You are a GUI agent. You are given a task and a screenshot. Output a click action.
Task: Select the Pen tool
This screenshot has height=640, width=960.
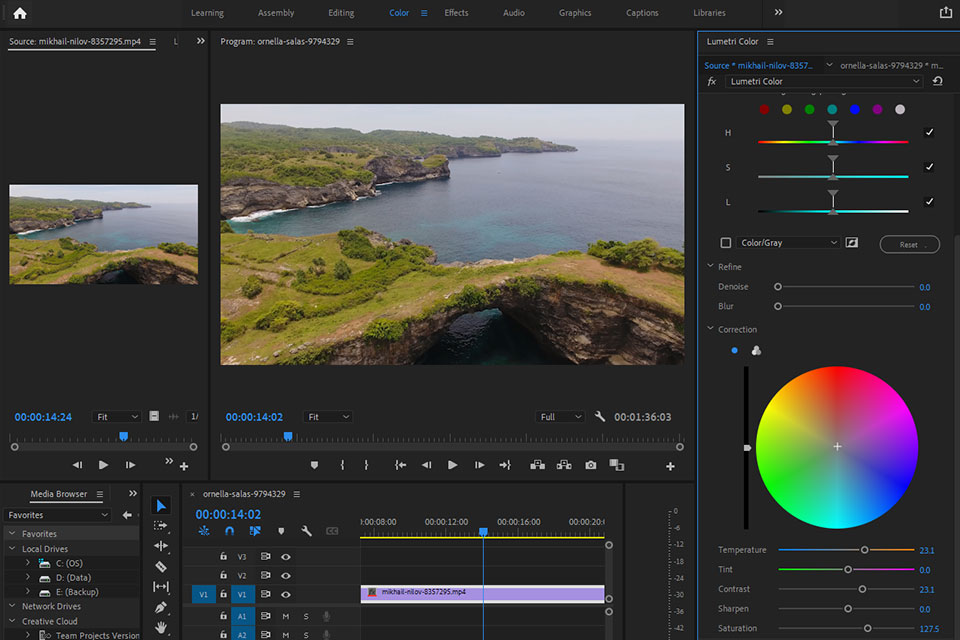pyautogui.click(x=161, y=607)
